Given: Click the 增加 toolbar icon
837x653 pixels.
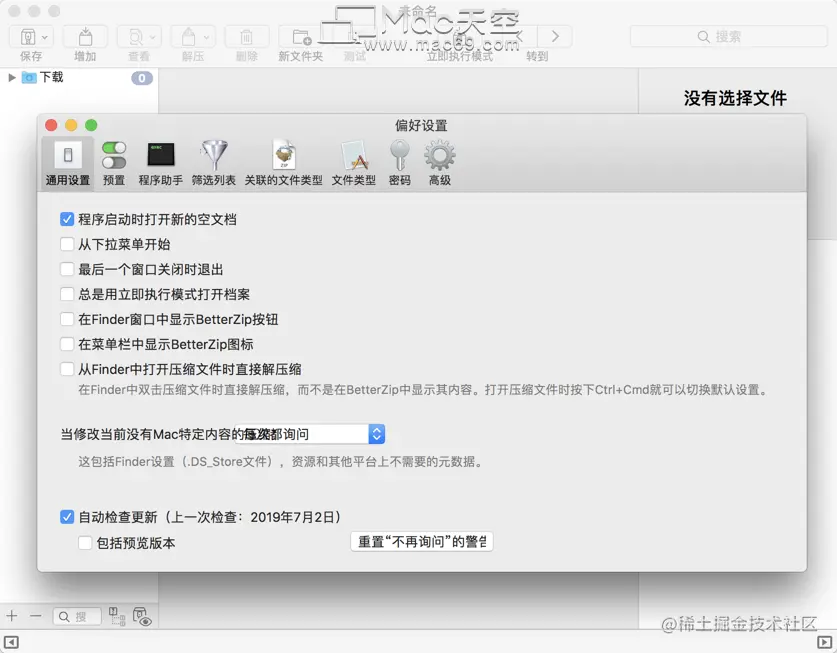Looking at the screenshot, I should click(x=85, y=37).
